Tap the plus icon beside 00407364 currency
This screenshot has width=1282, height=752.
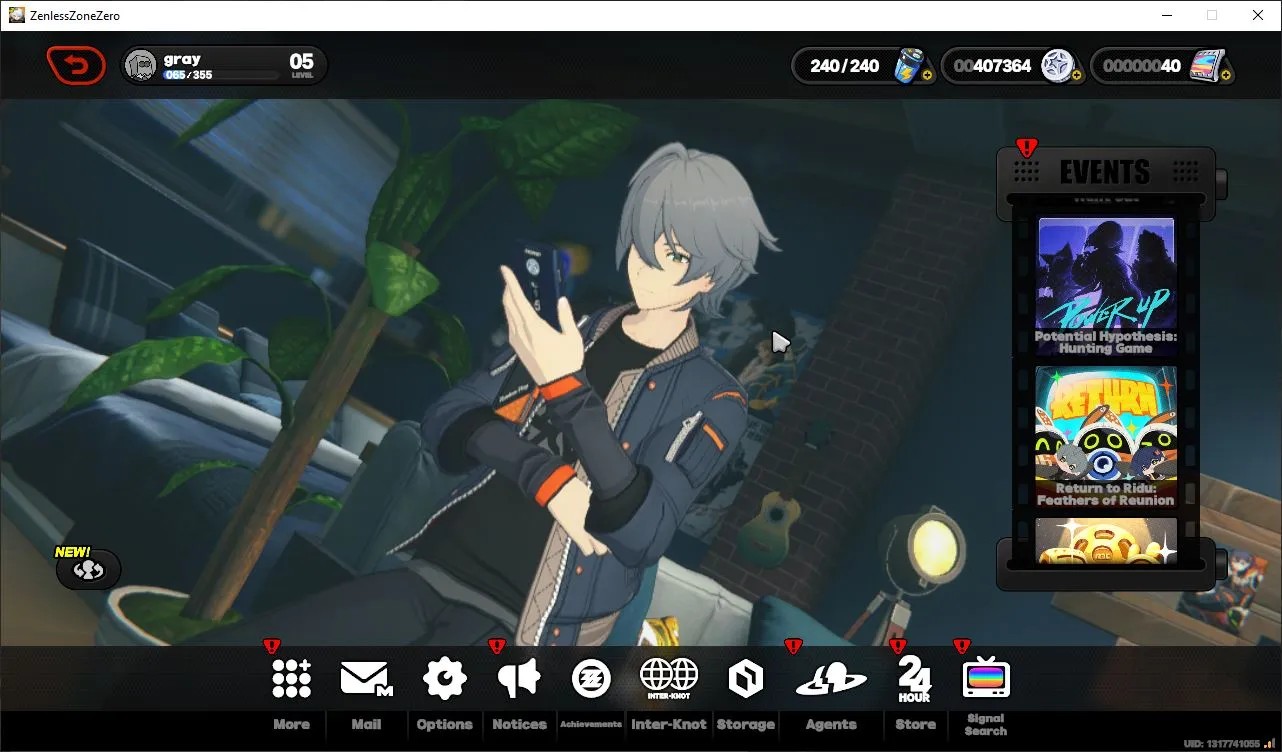[1079, 75]
